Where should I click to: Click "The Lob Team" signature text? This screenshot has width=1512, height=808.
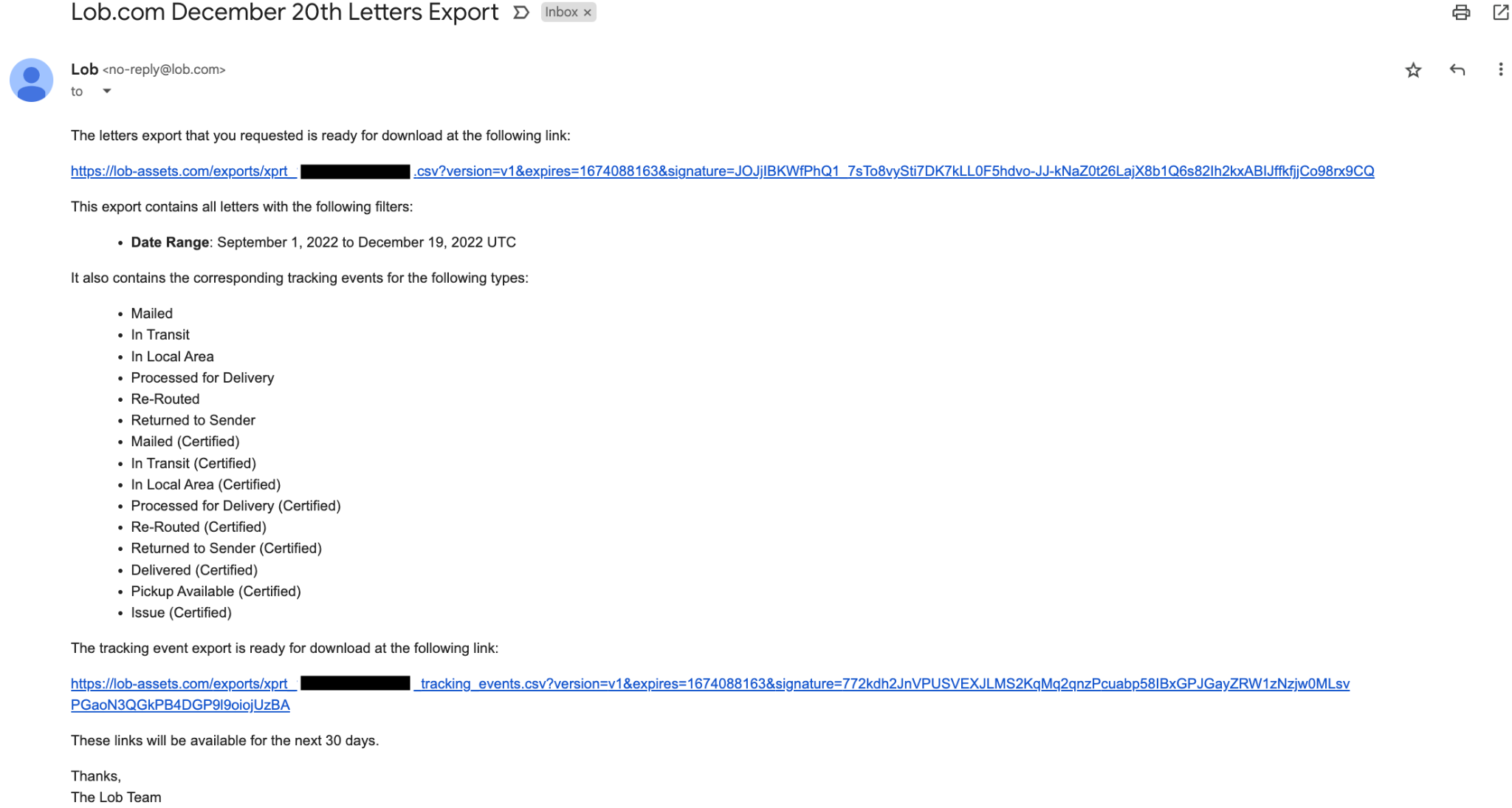[116, 798]
